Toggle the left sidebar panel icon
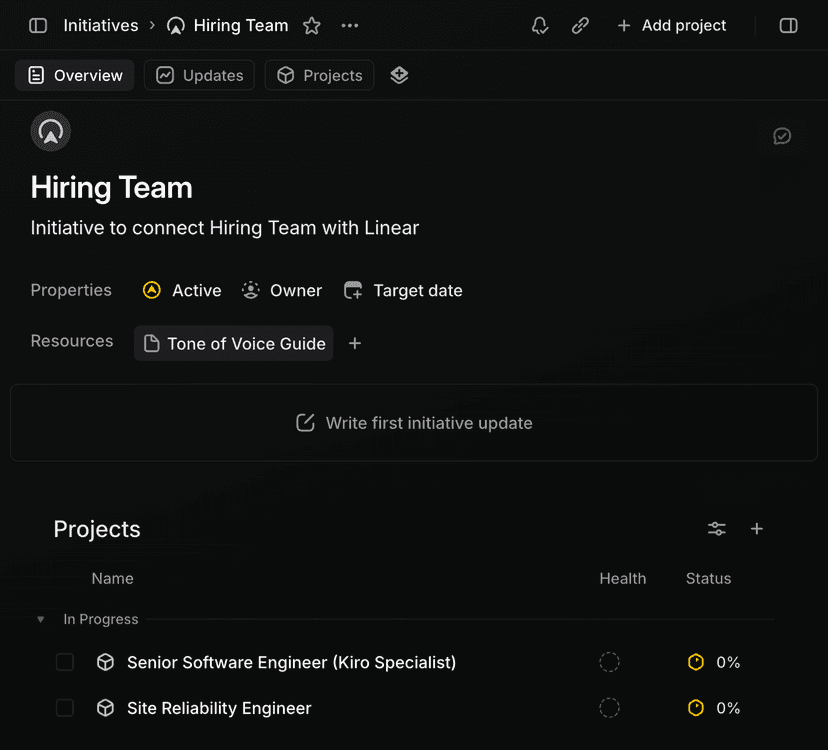This screenshot has width=828, height=750. pos(38,26)
